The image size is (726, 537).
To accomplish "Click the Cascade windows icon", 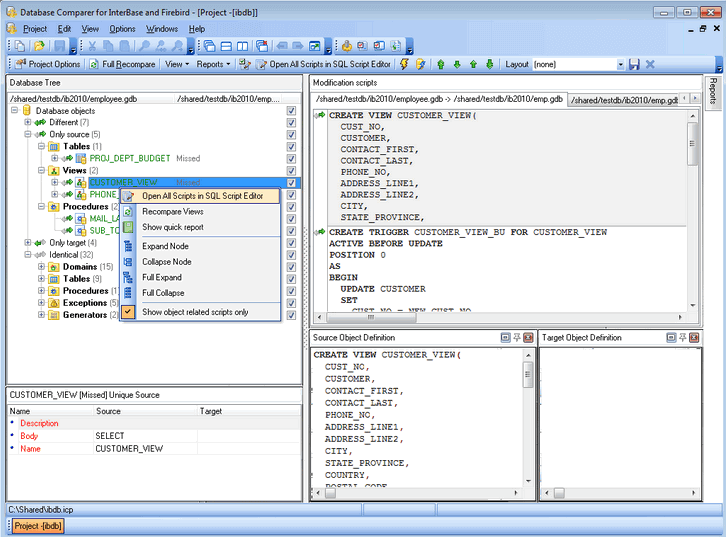I will pos(210,46).
